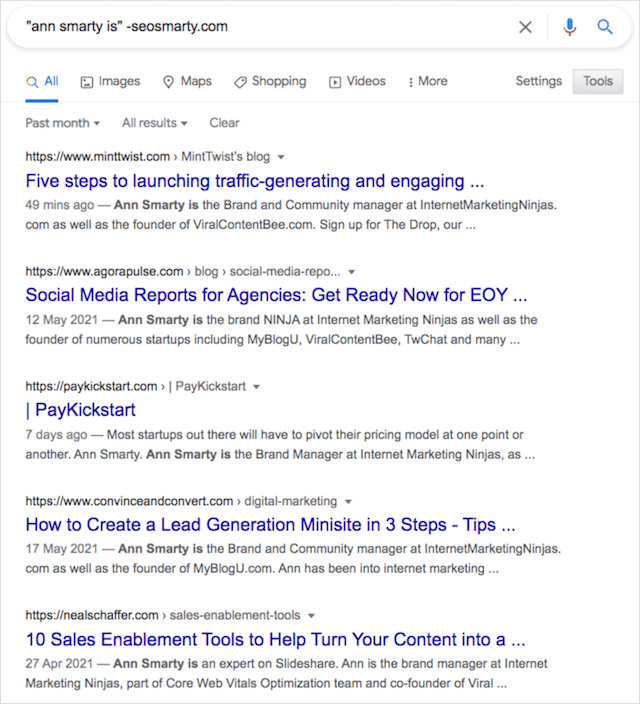Open the Shopping results tab
The width and height of the screenshot is (640, 704).
coord(271,82)
